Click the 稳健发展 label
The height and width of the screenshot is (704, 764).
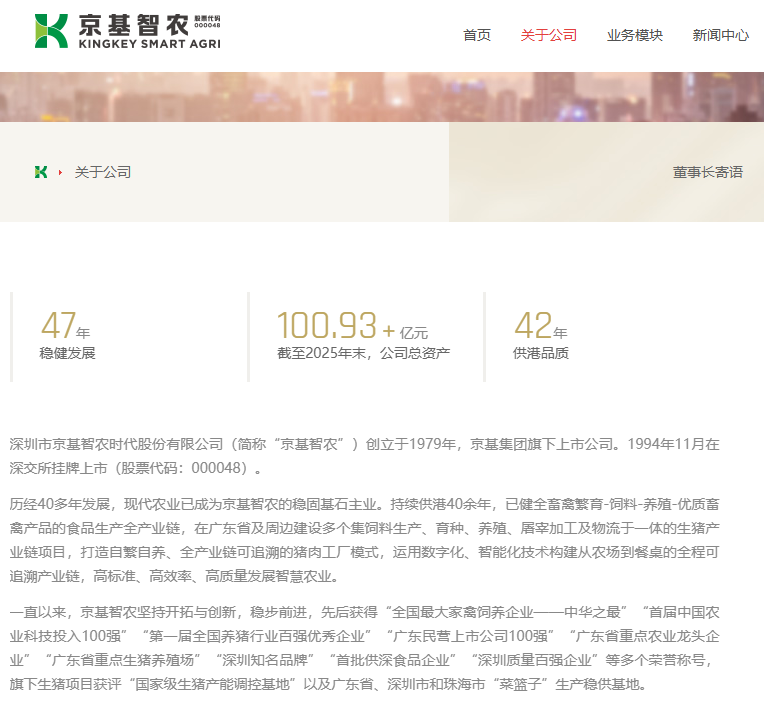click(67, 353)
